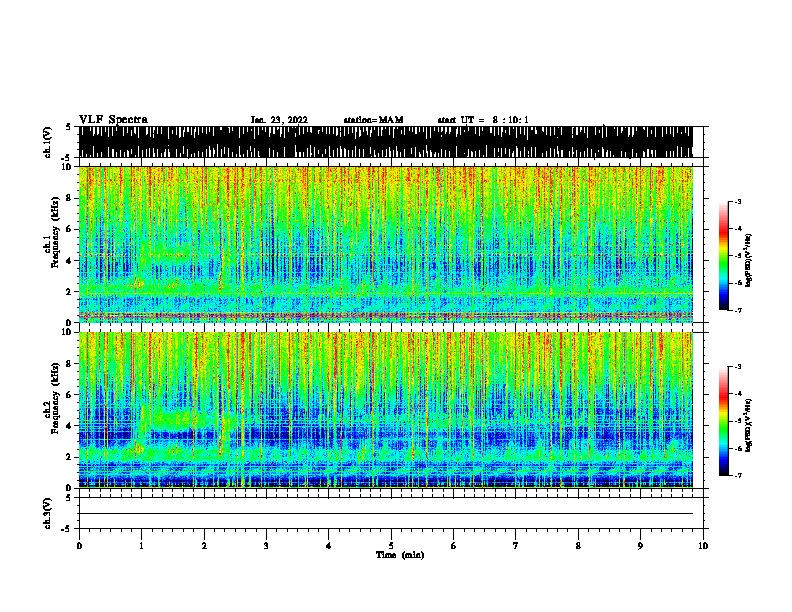Click the "4" tick on the time axis

329,545
